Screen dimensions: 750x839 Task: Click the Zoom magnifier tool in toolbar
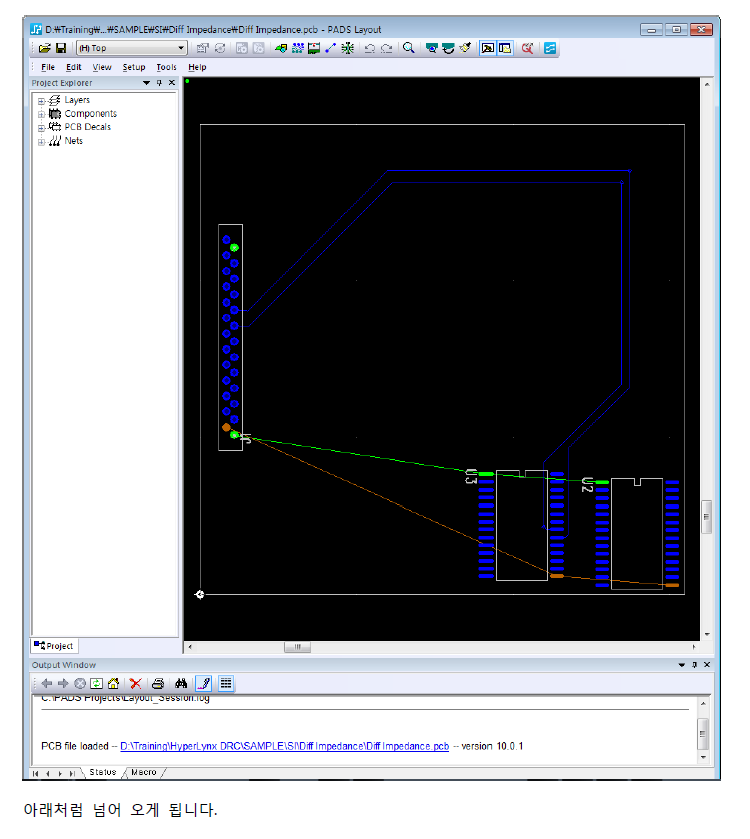408,48
